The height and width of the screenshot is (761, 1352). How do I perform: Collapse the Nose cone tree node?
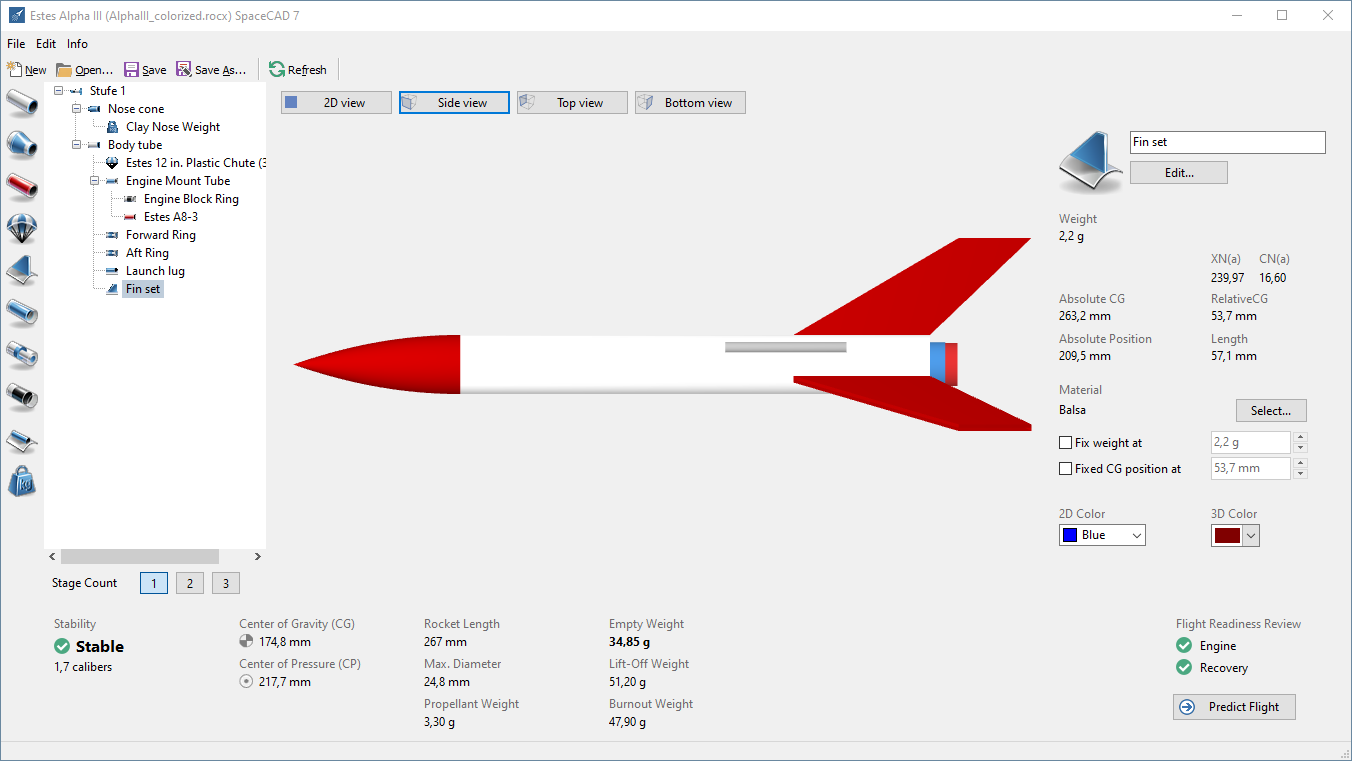tap(77, 109)
